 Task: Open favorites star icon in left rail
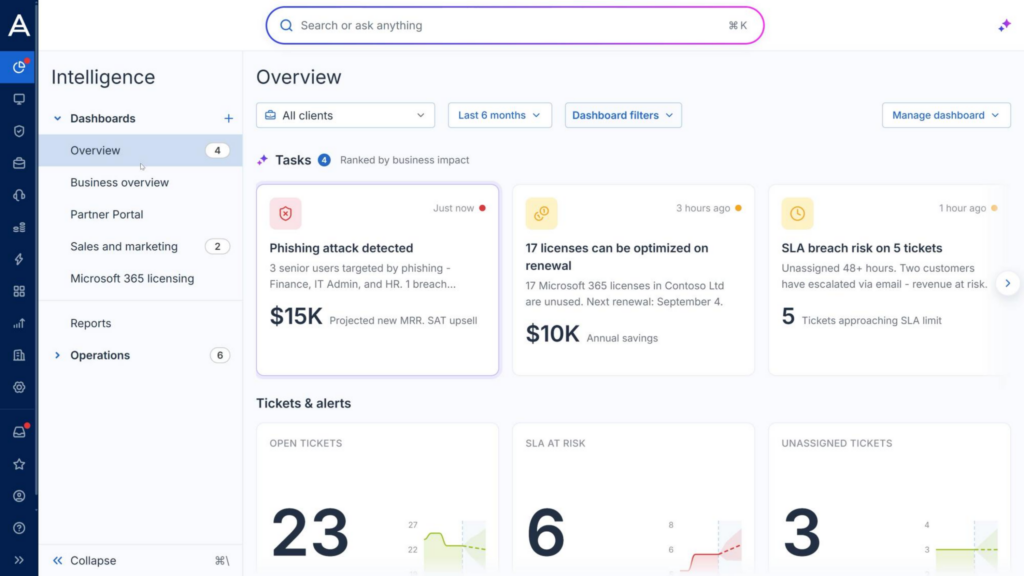click(x=19, y=464)
